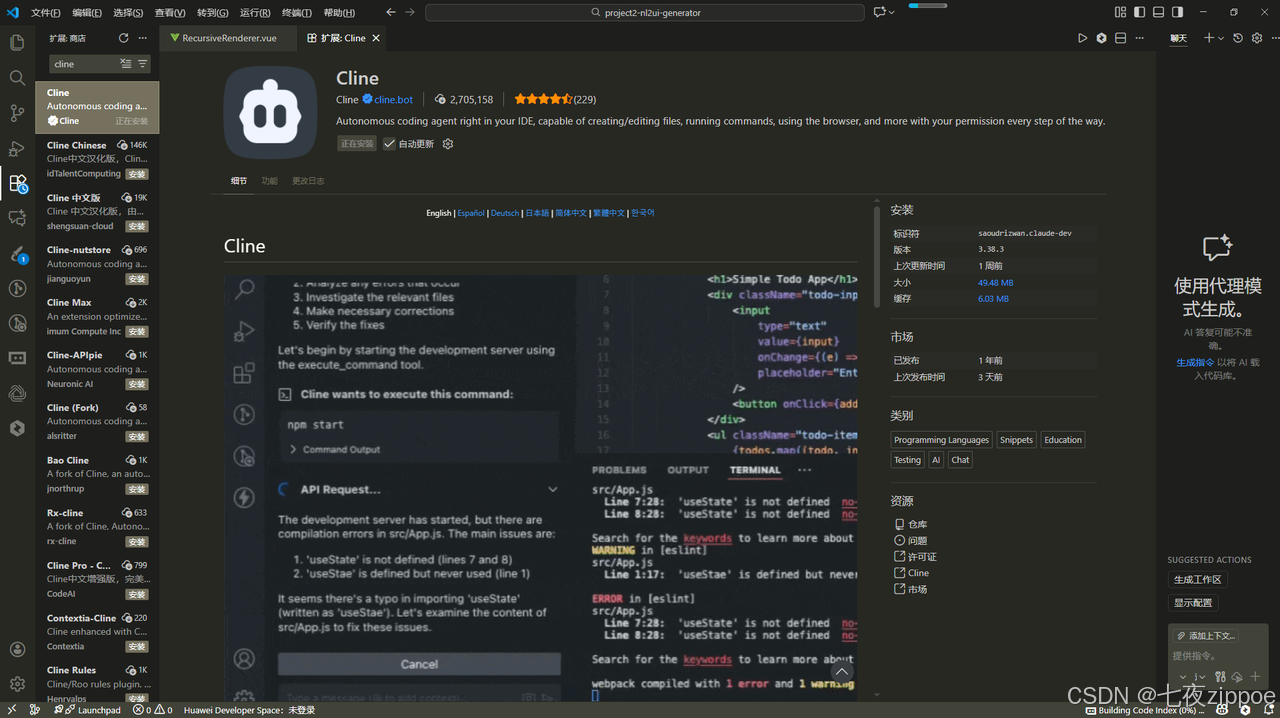Viewport: 1280px width, 718px height.
Task: Split the editor layout icon
Action: coord(1121,38)
